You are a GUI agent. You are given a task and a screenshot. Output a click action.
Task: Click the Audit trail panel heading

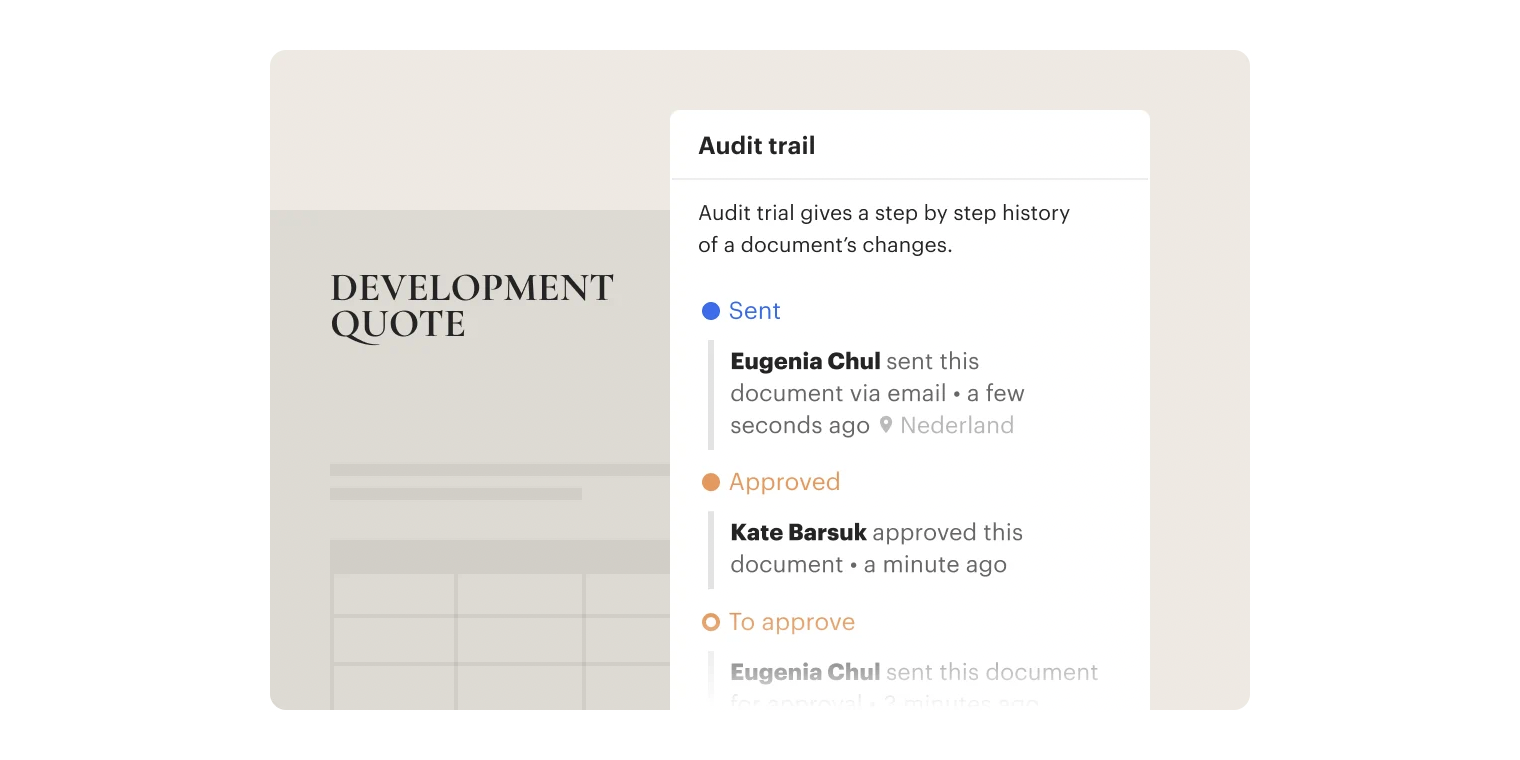click(x=757, y=146)
